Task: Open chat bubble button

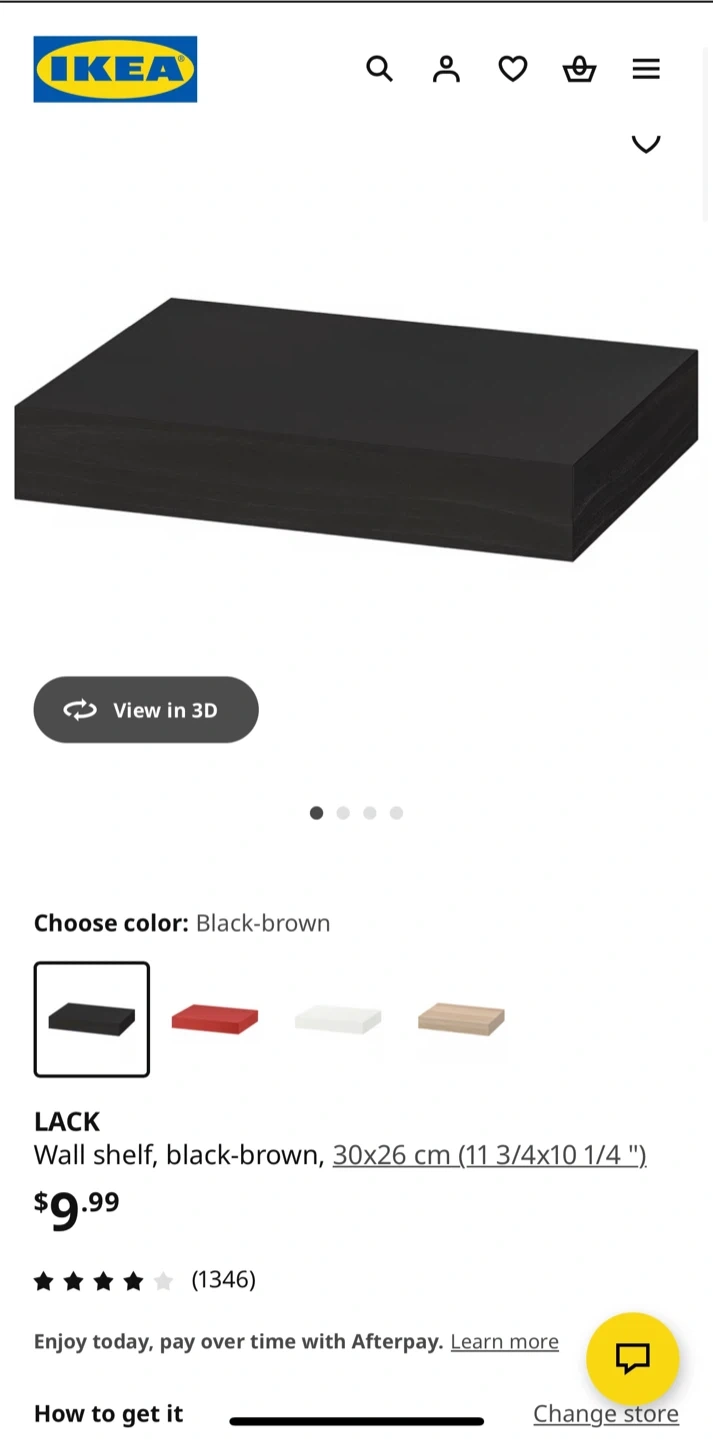Action: tap(633, 1358)
